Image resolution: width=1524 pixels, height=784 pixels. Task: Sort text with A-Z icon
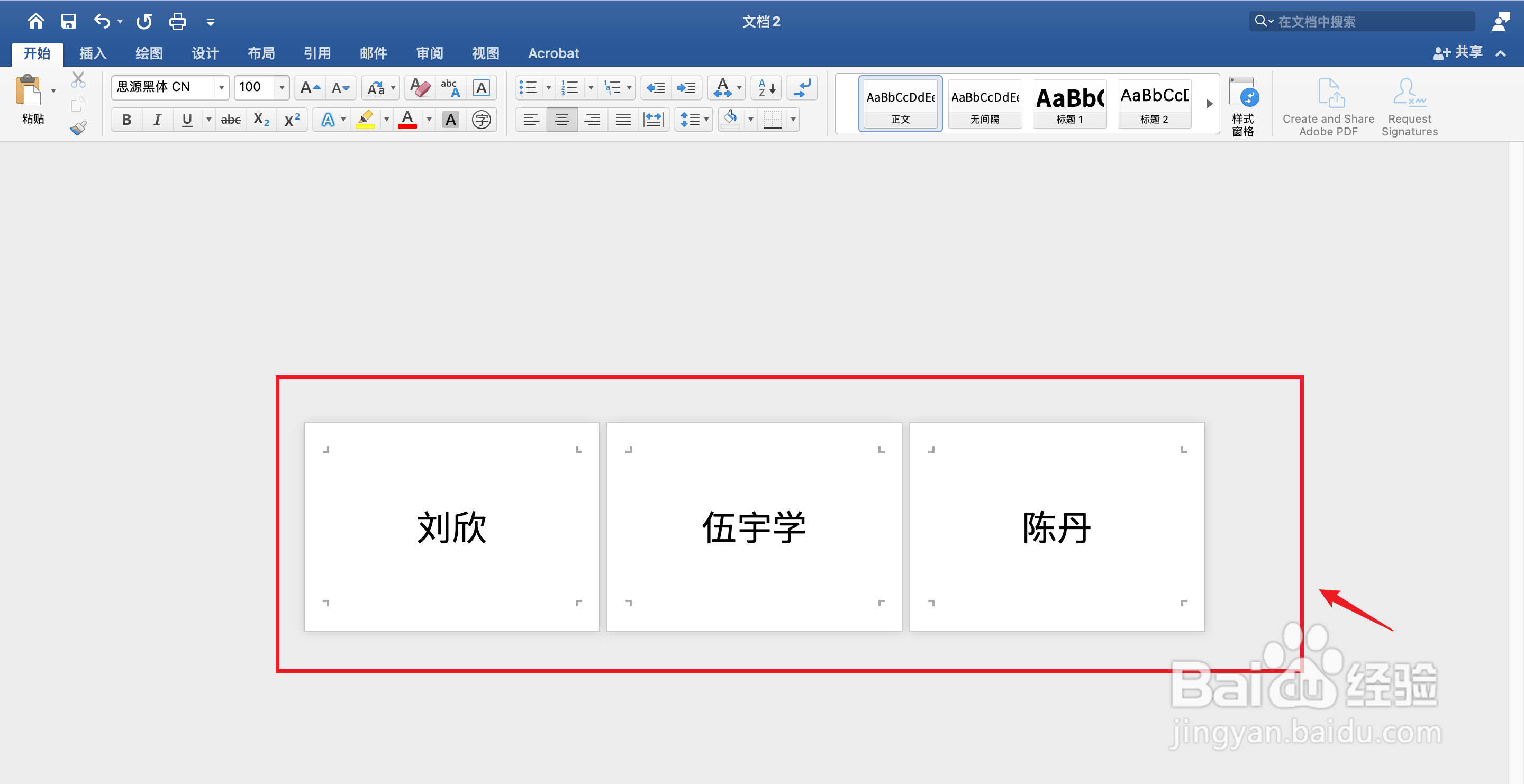[x=767, y=88]
